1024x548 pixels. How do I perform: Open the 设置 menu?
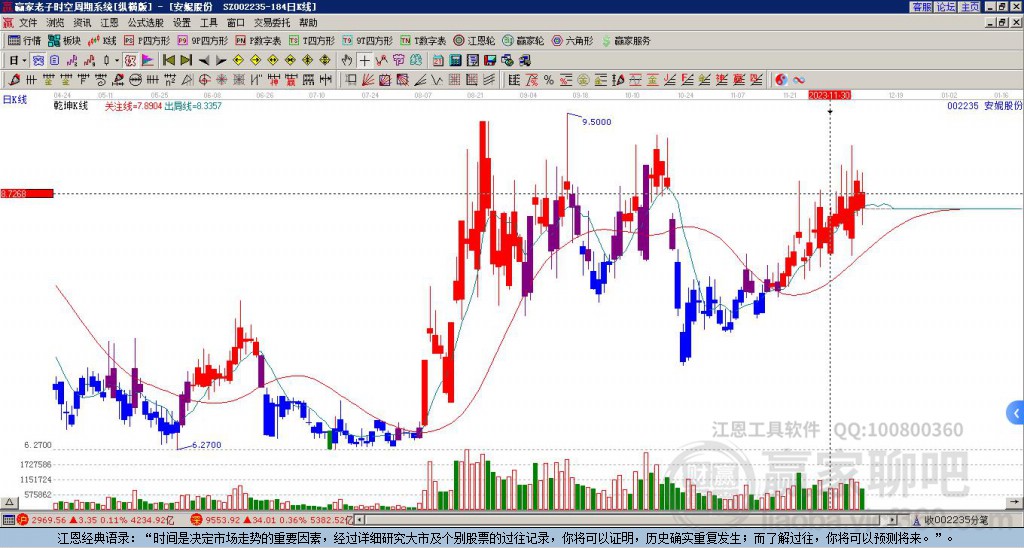182,23
